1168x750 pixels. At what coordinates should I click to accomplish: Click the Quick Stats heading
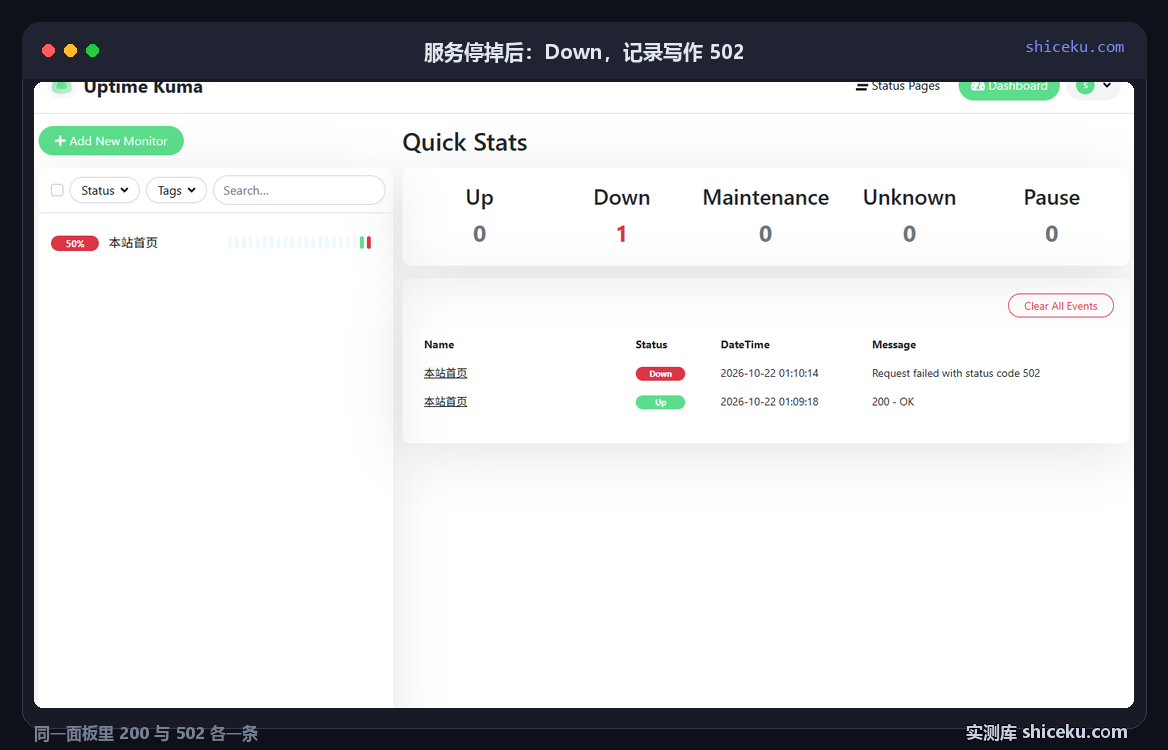(x=465, y=142)
